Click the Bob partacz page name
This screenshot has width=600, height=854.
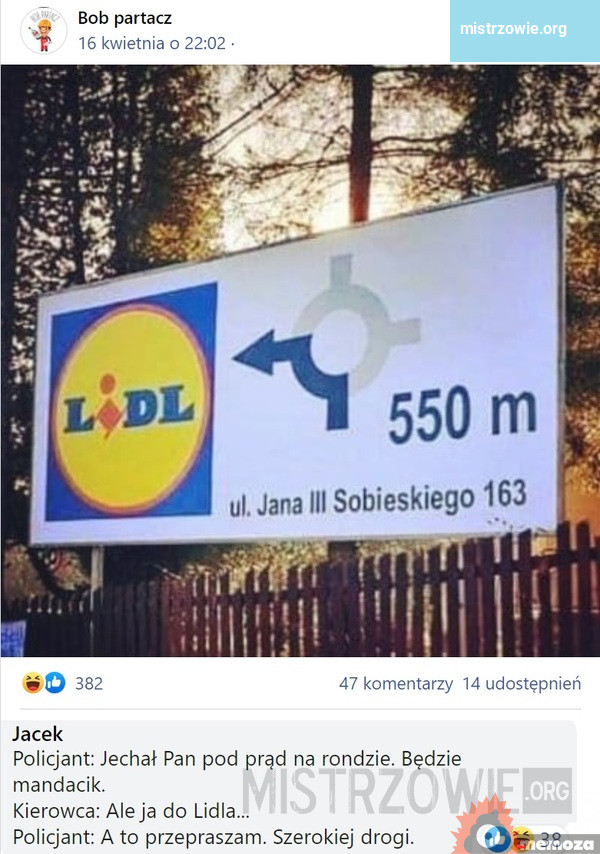tap(125, 18)
